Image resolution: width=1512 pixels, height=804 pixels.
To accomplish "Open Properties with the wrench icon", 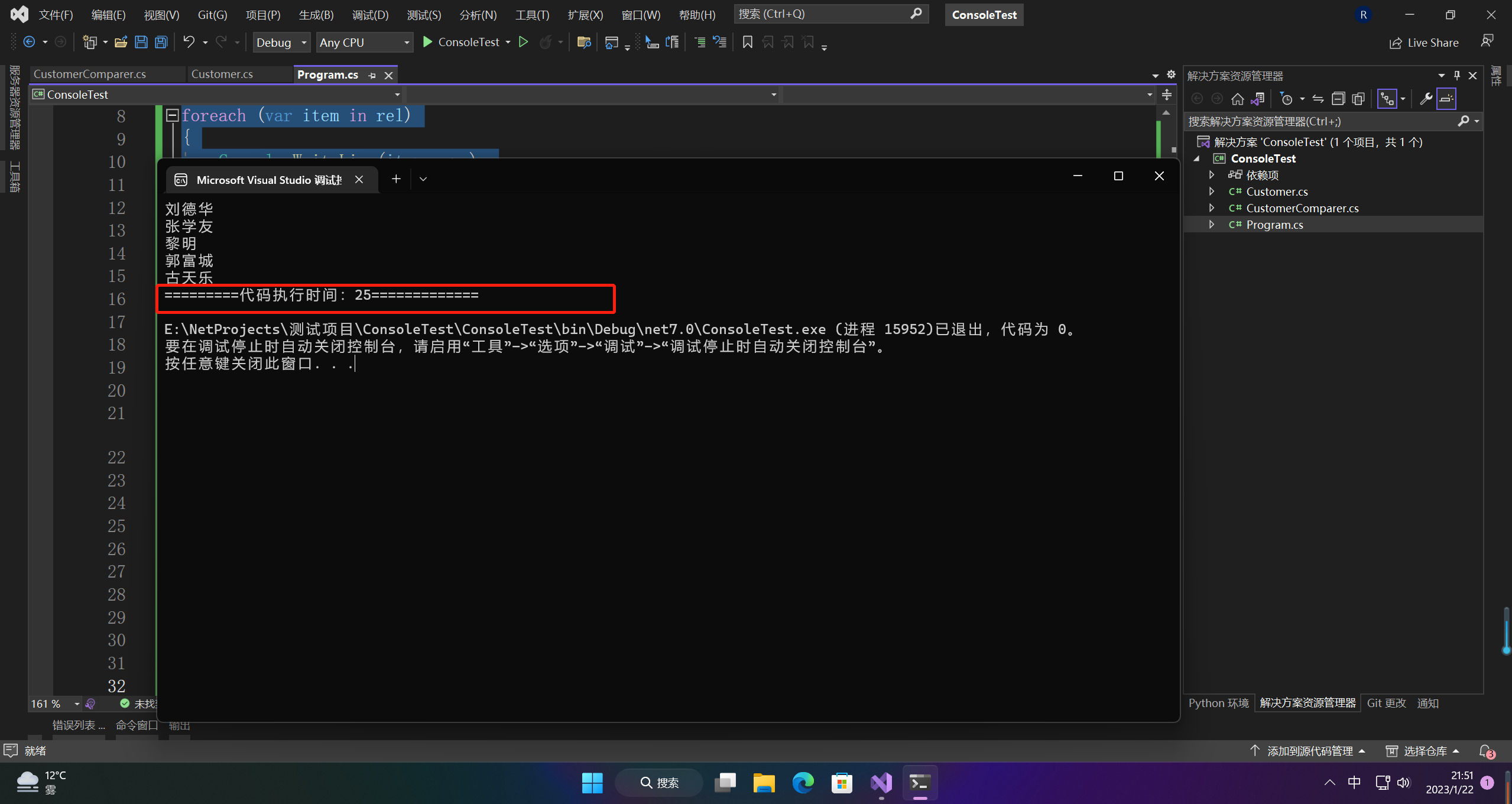I will [1426, 99].
